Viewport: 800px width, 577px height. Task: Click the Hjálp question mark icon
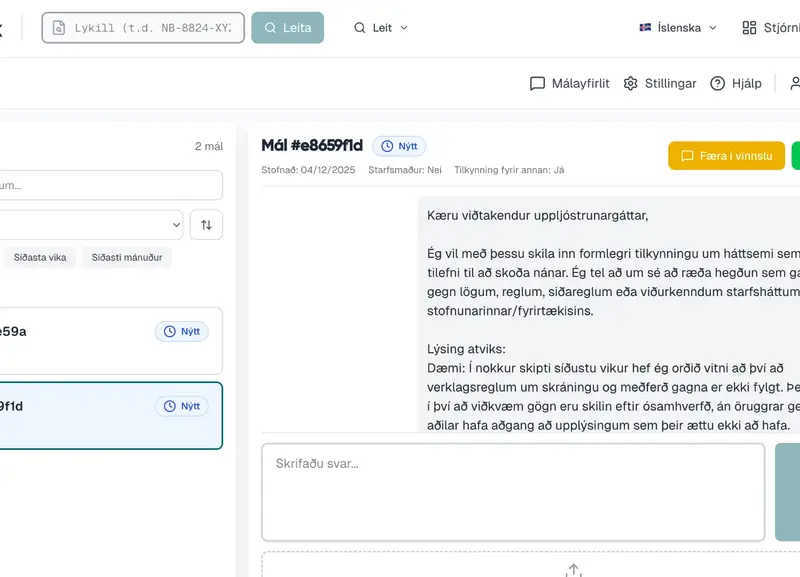(717, 83)
